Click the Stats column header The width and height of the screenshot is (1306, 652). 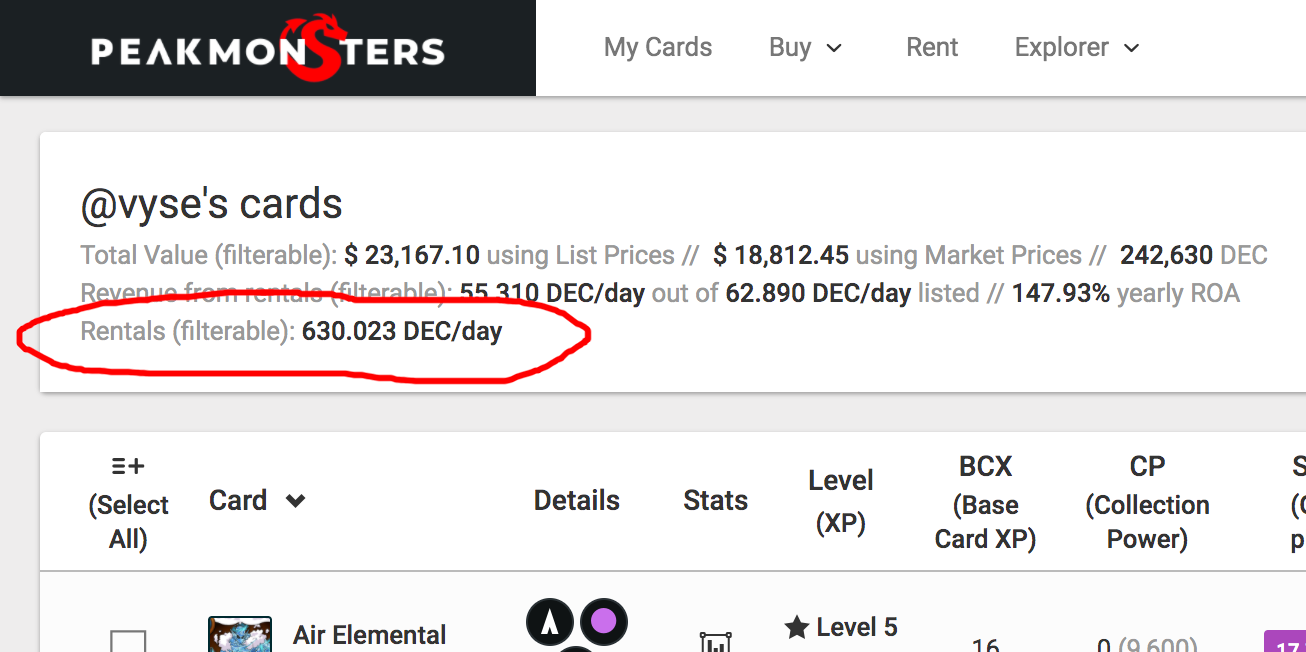coord(716,500)
